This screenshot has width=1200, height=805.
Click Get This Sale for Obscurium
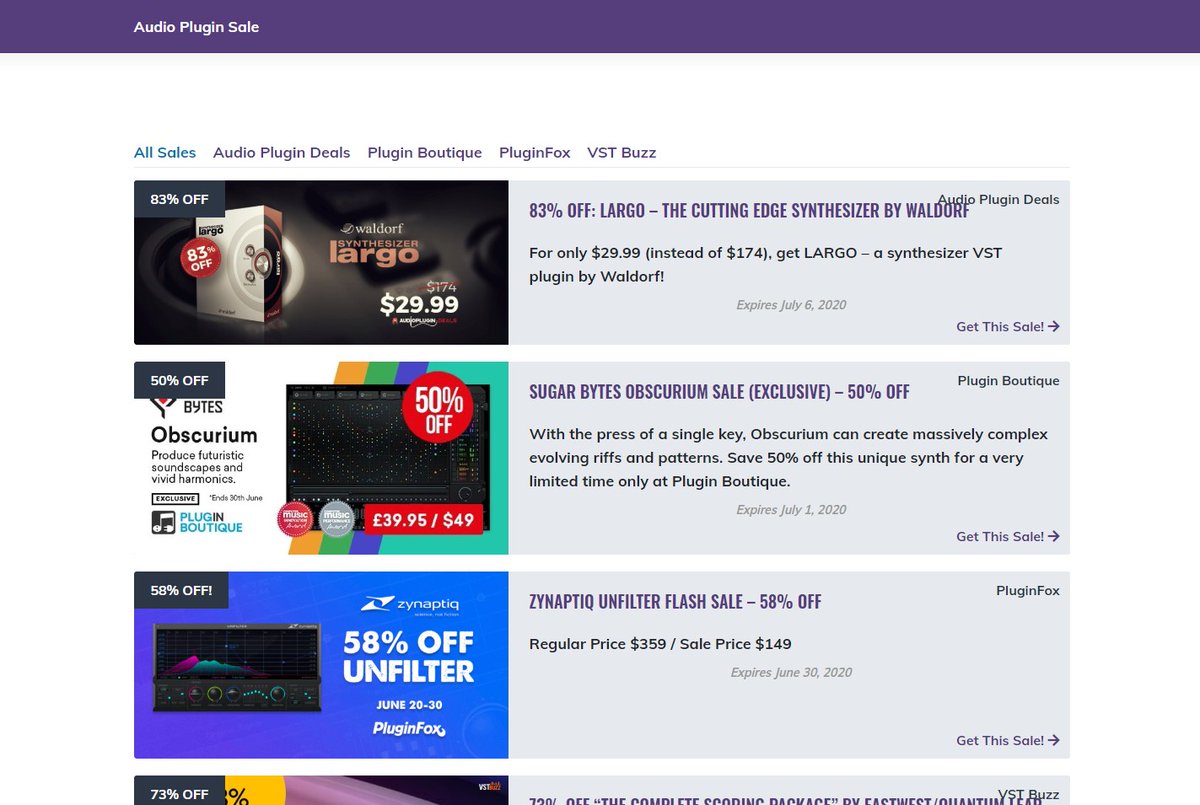pyautogui.click(x=1008, y=537)
